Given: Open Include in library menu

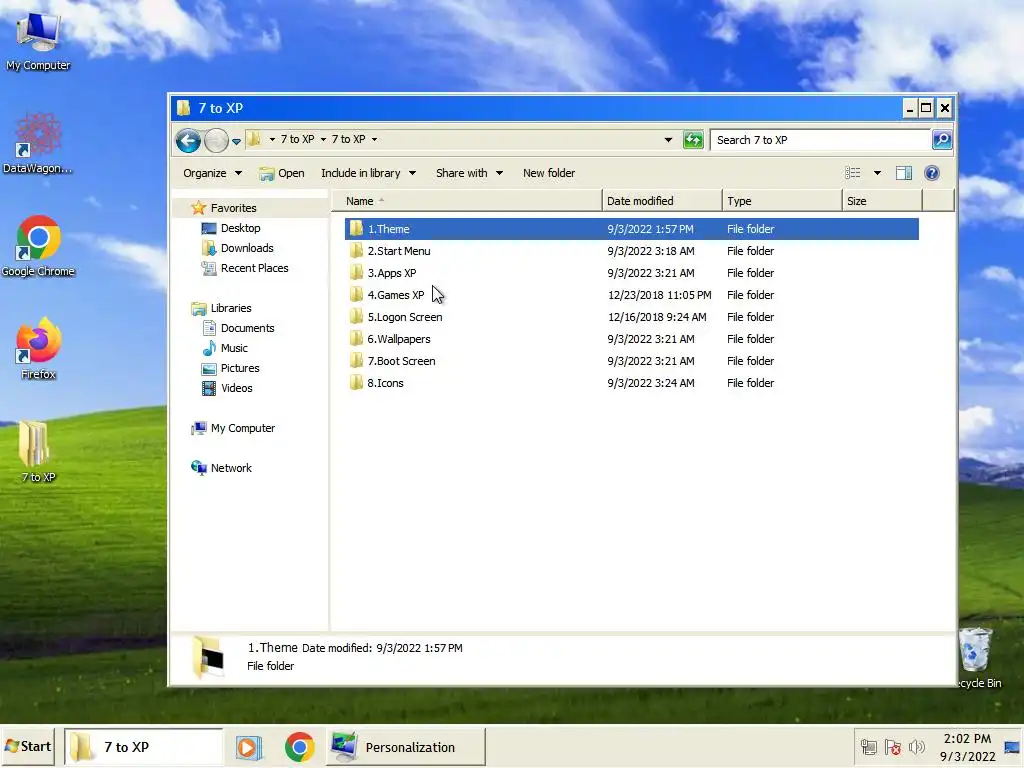Looking at the screenshot, I should (x=368, y=173).
